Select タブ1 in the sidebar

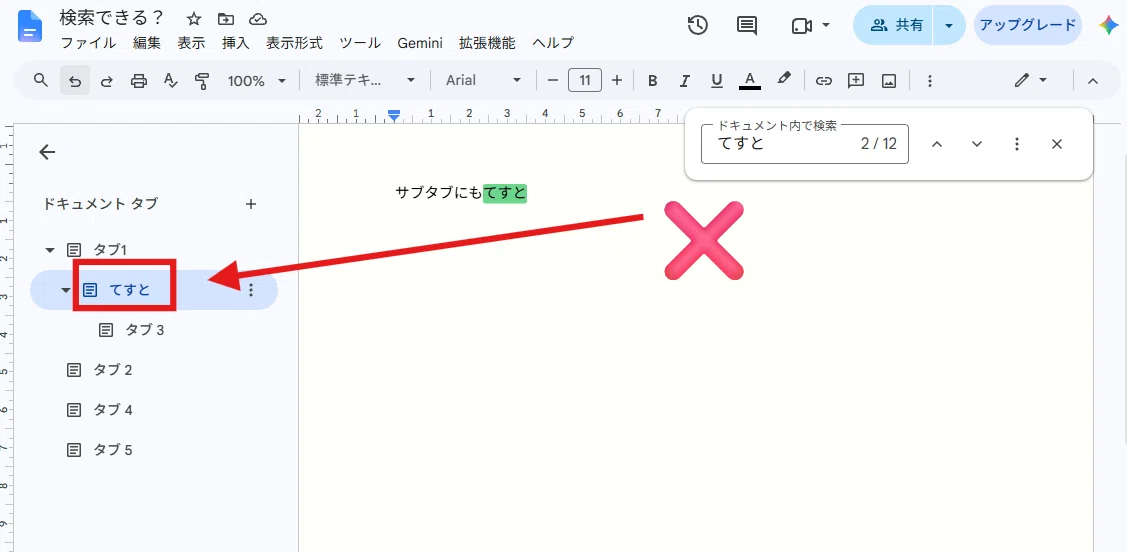(x=110, y=250)
